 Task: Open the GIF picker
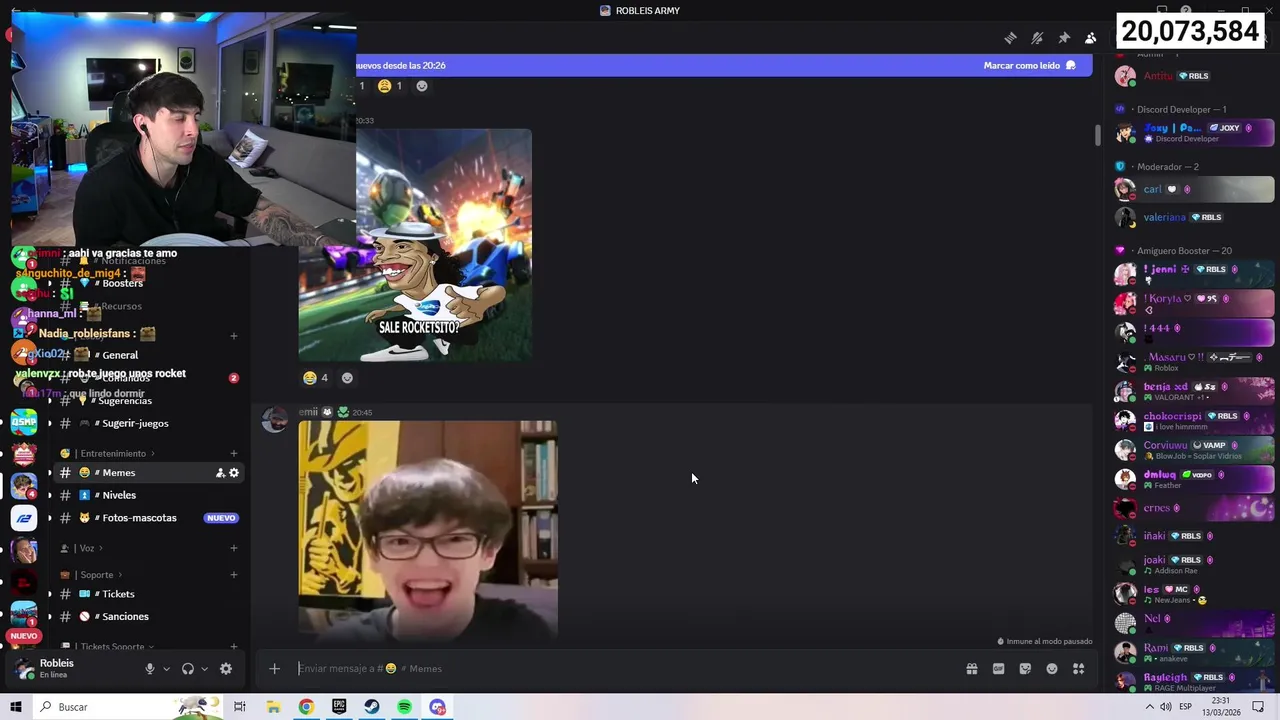point(998,669)
